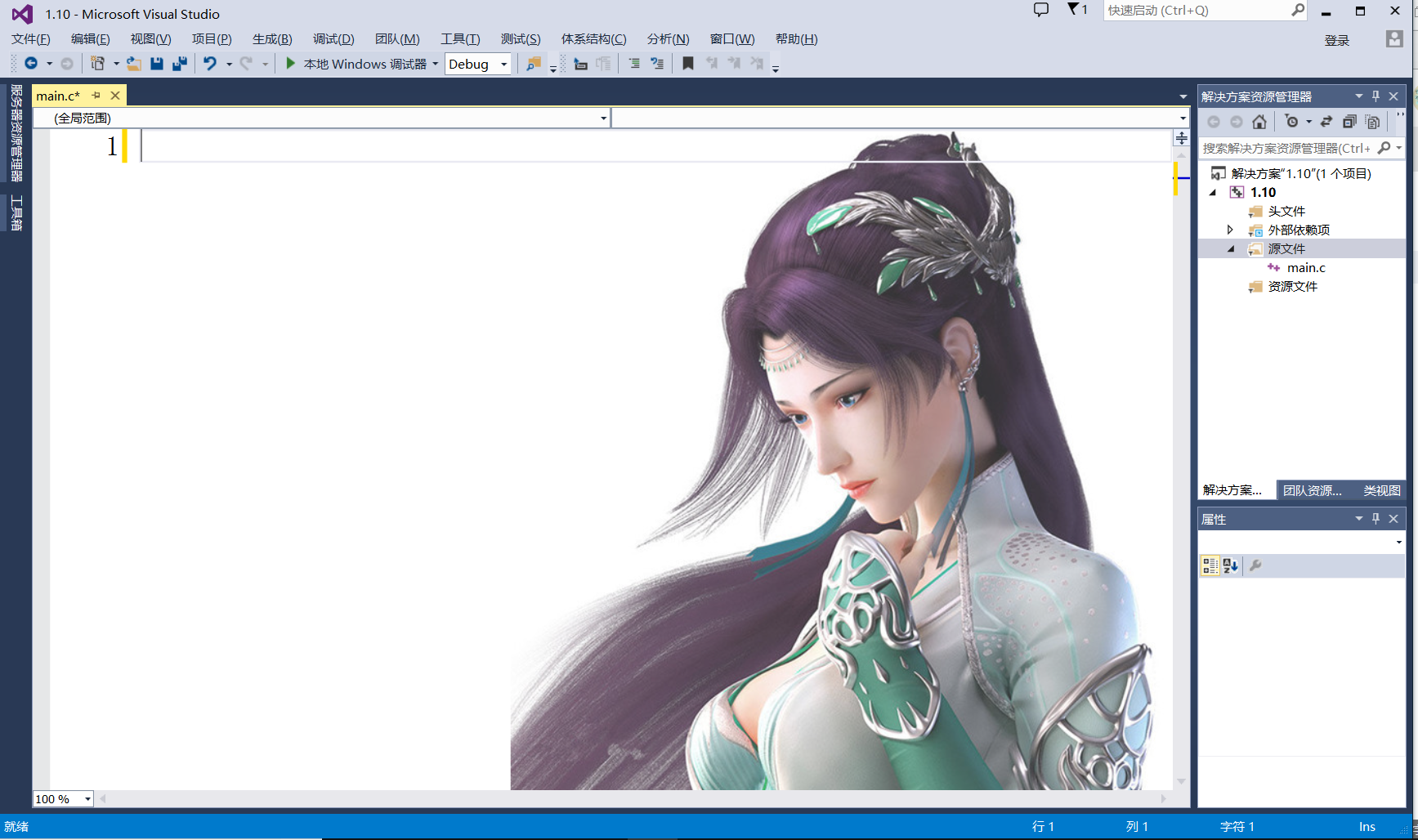Click the member list display icon
Image resolution: width=1418 pixels, height=840 pixels.
click(x=581, y=64)
